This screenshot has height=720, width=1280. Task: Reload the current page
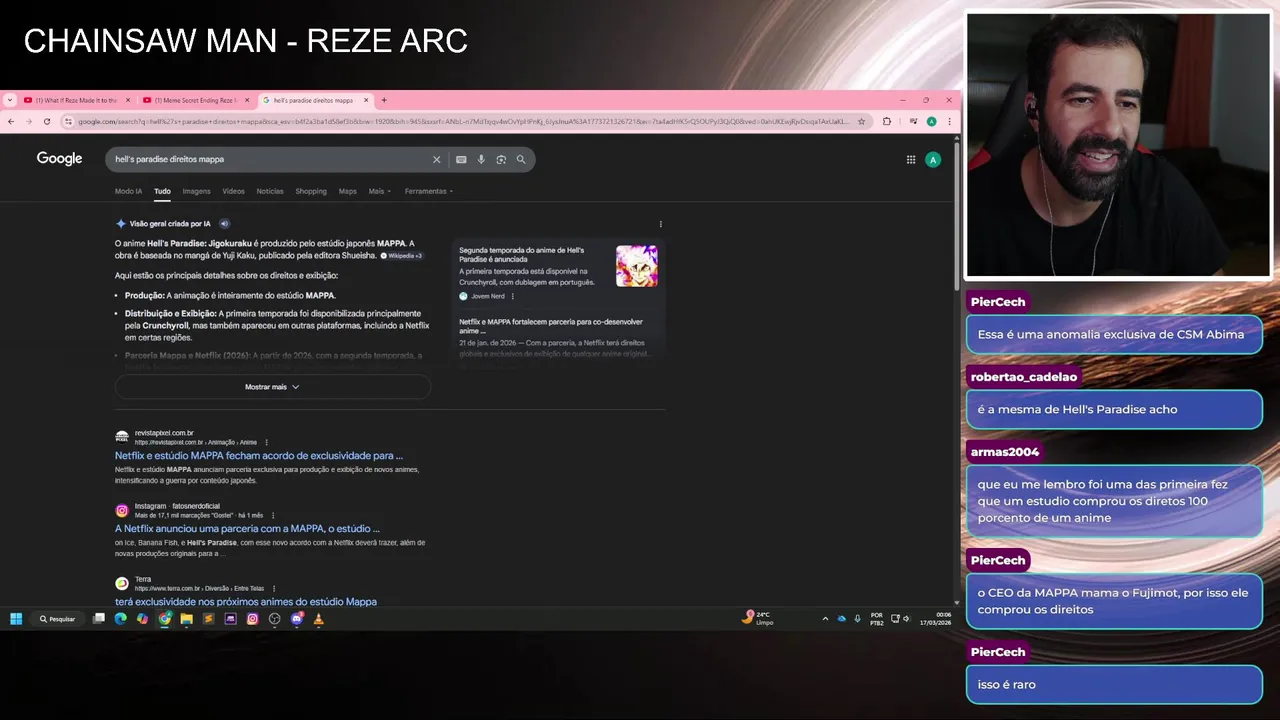pos(46,122)
